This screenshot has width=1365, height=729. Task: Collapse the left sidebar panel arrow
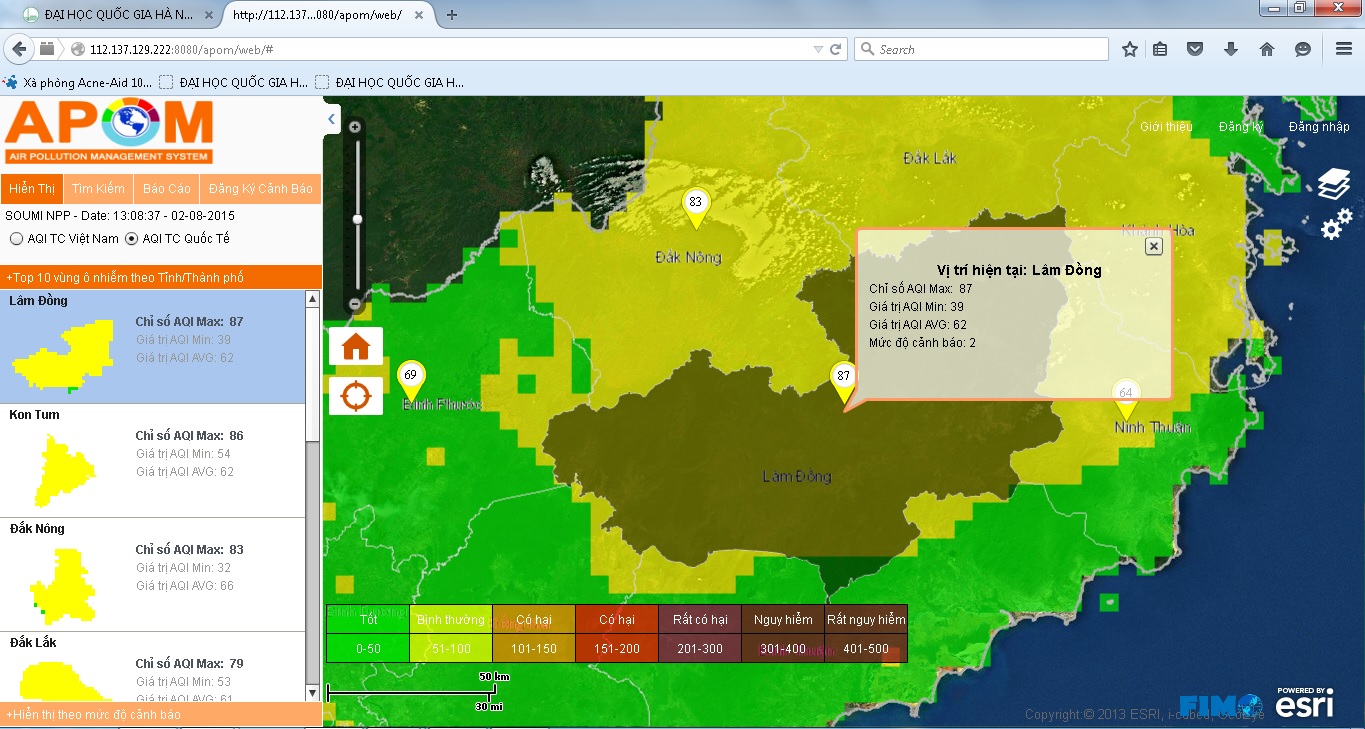331,120
